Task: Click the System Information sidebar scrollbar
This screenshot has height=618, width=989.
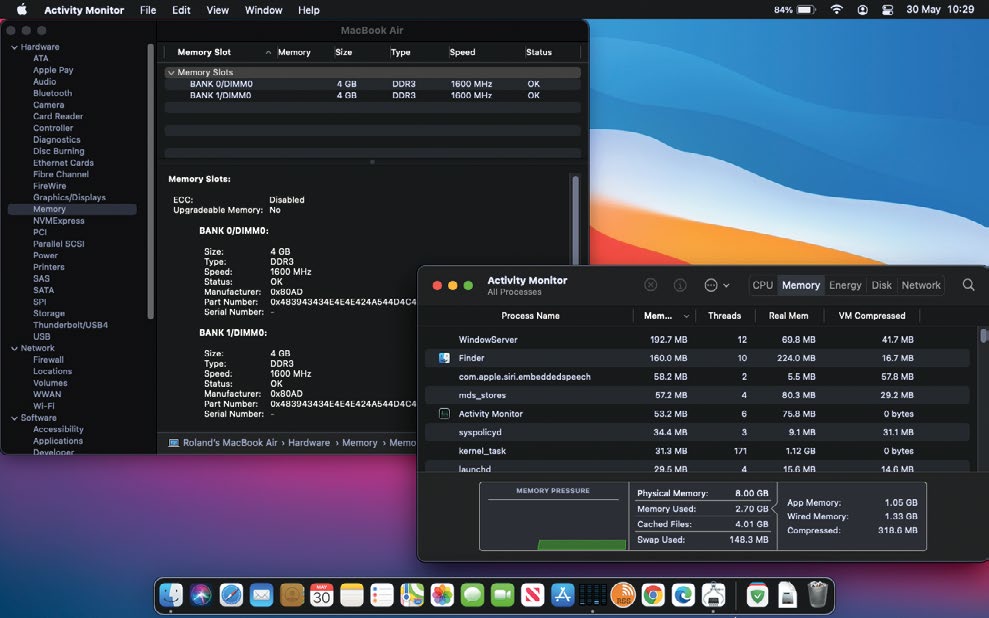Action: pyautogui.click(x=150, y=182)
